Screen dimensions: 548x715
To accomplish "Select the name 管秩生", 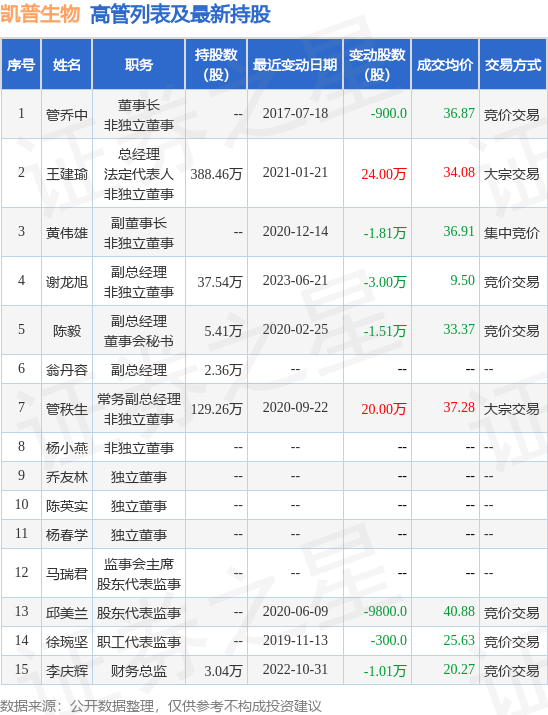I will click(x=67, y=409).
